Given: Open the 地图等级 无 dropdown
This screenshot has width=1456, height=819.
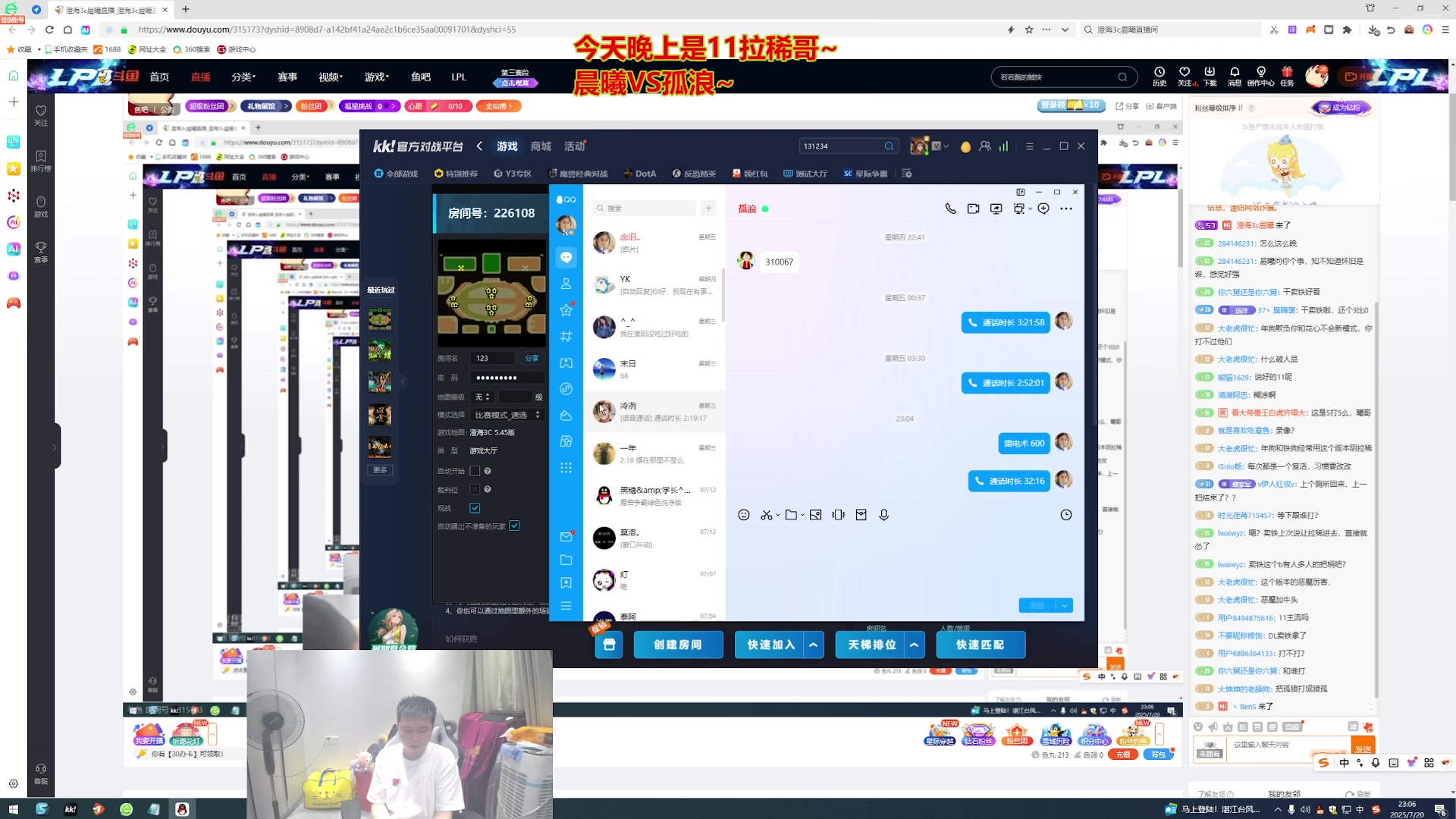Looking at the screenshot, I should click(x=482, y=397).
